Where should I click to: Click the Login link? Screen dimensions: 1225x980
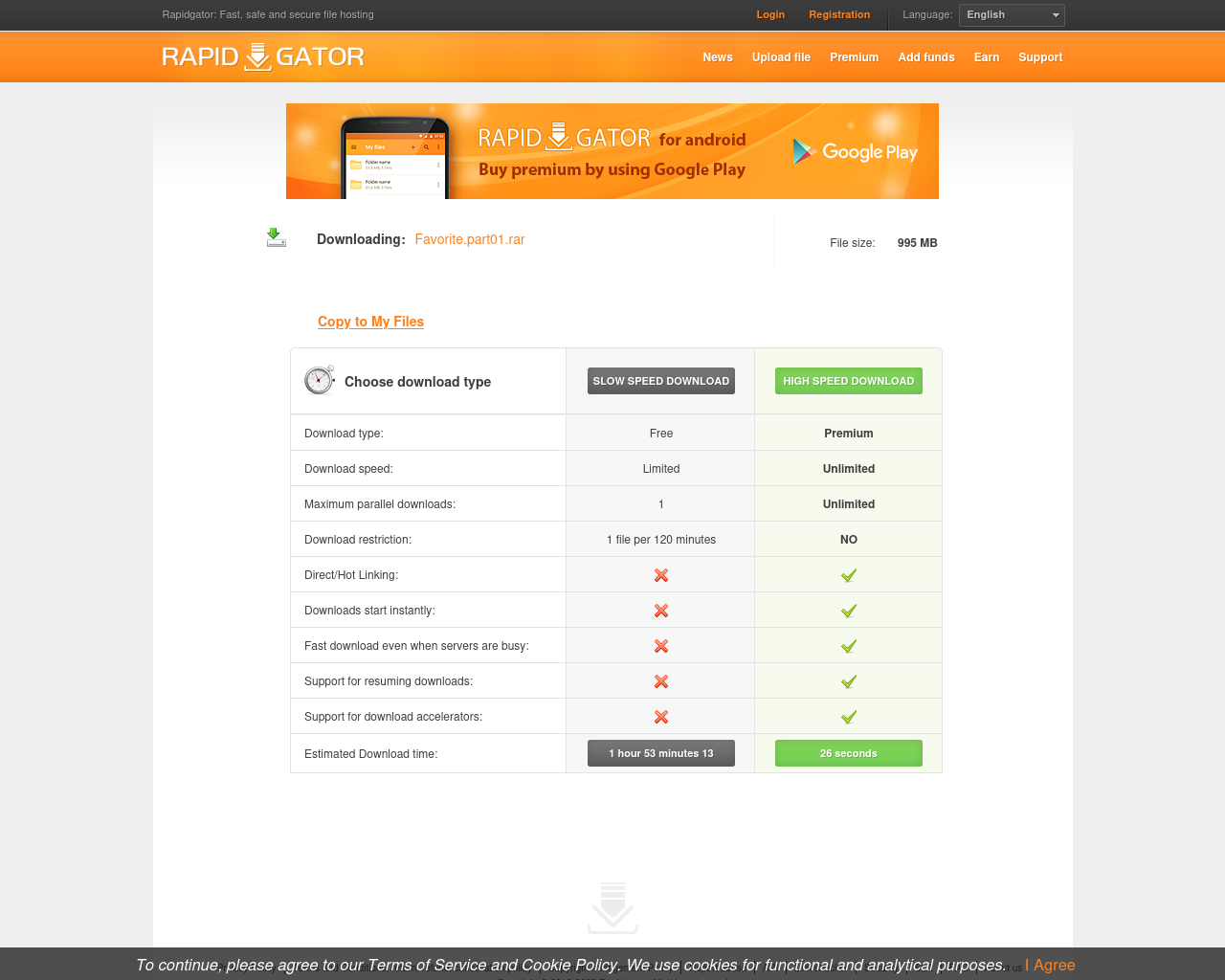[770, 14]
